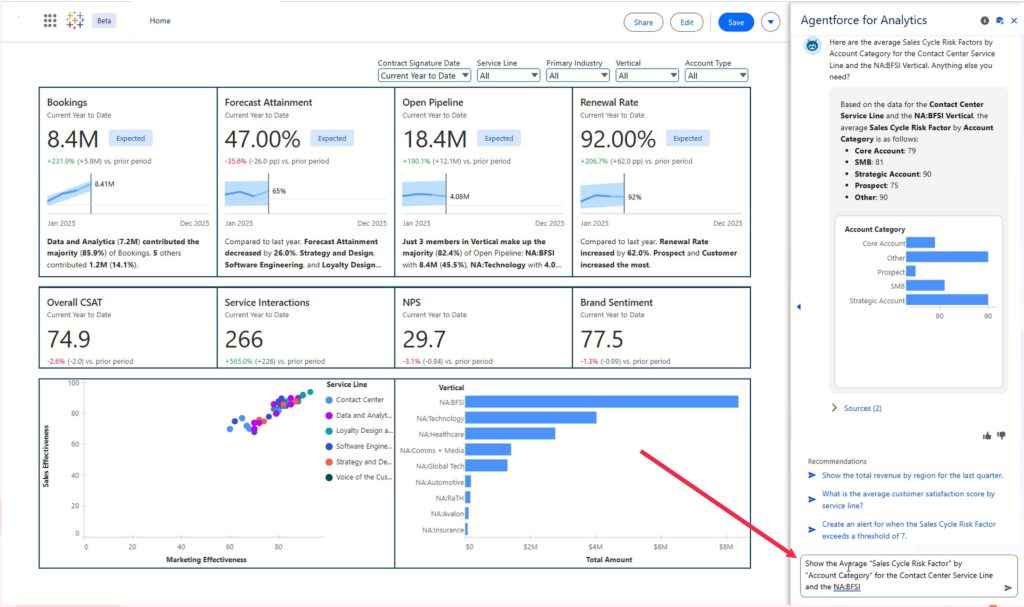1024x607 pixels.
Task: Click the Agentforce bot avatar icon
Action: [x=812, y=46]
